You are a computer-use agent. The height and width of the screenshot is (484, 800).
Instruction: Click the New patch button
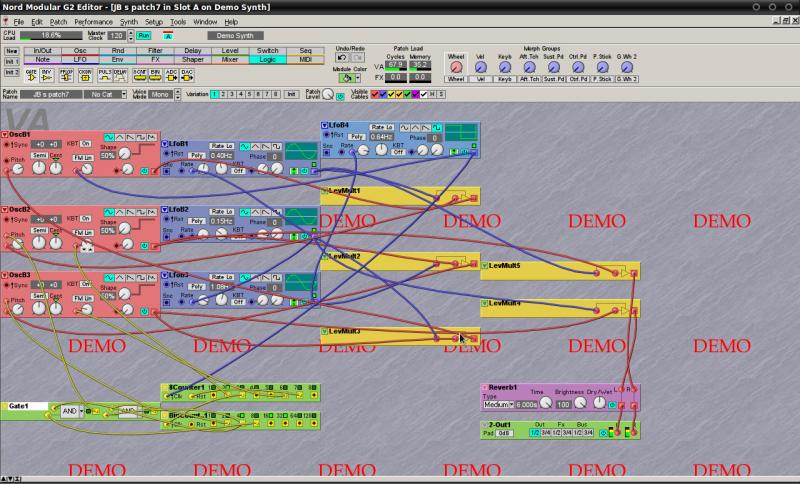12,51
